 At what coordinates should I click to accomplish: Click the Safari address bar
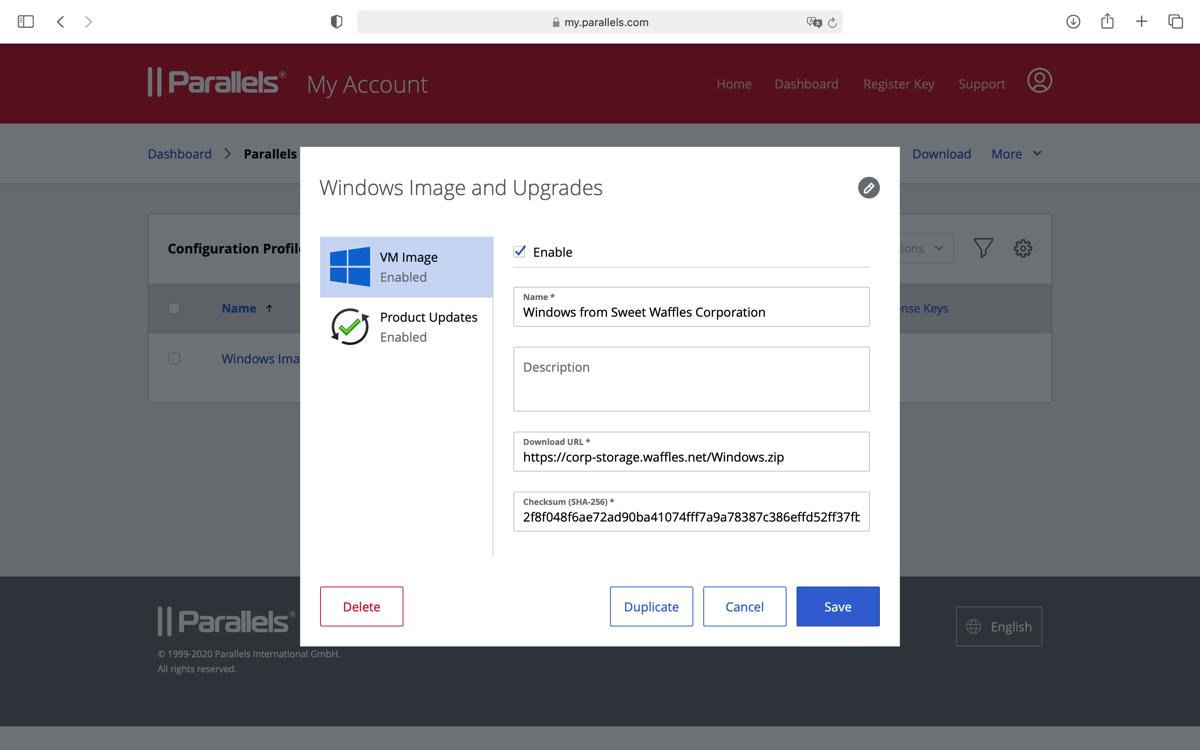(600, 22)
